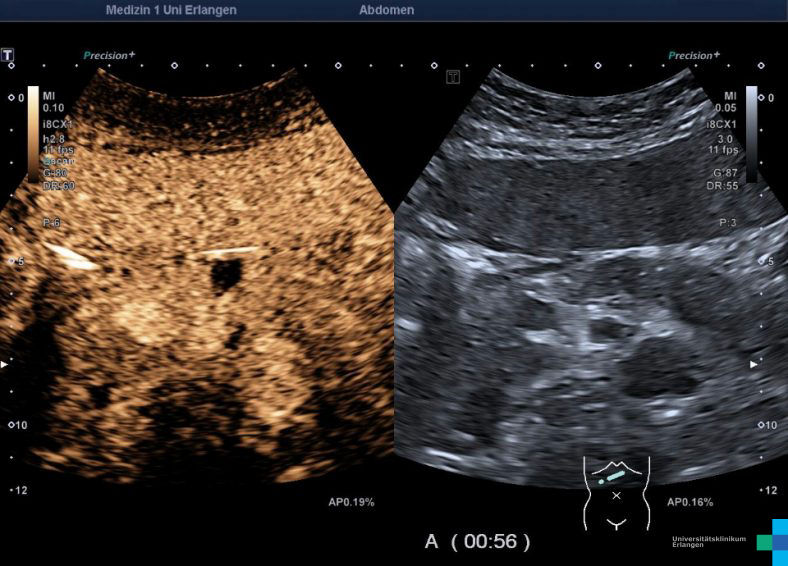Click the contrast timer A (00:56)
Image resolution: width=788 pixels, height=566 pixels.
(x=477, y=541)
